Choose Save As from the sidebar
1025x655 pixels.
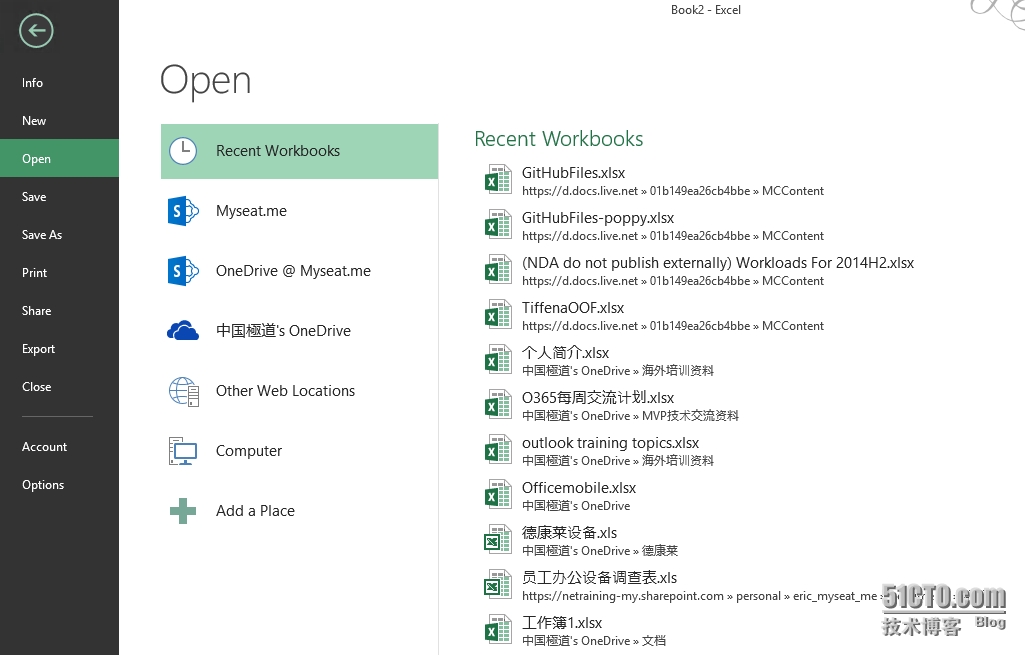(x=59, y=235)
